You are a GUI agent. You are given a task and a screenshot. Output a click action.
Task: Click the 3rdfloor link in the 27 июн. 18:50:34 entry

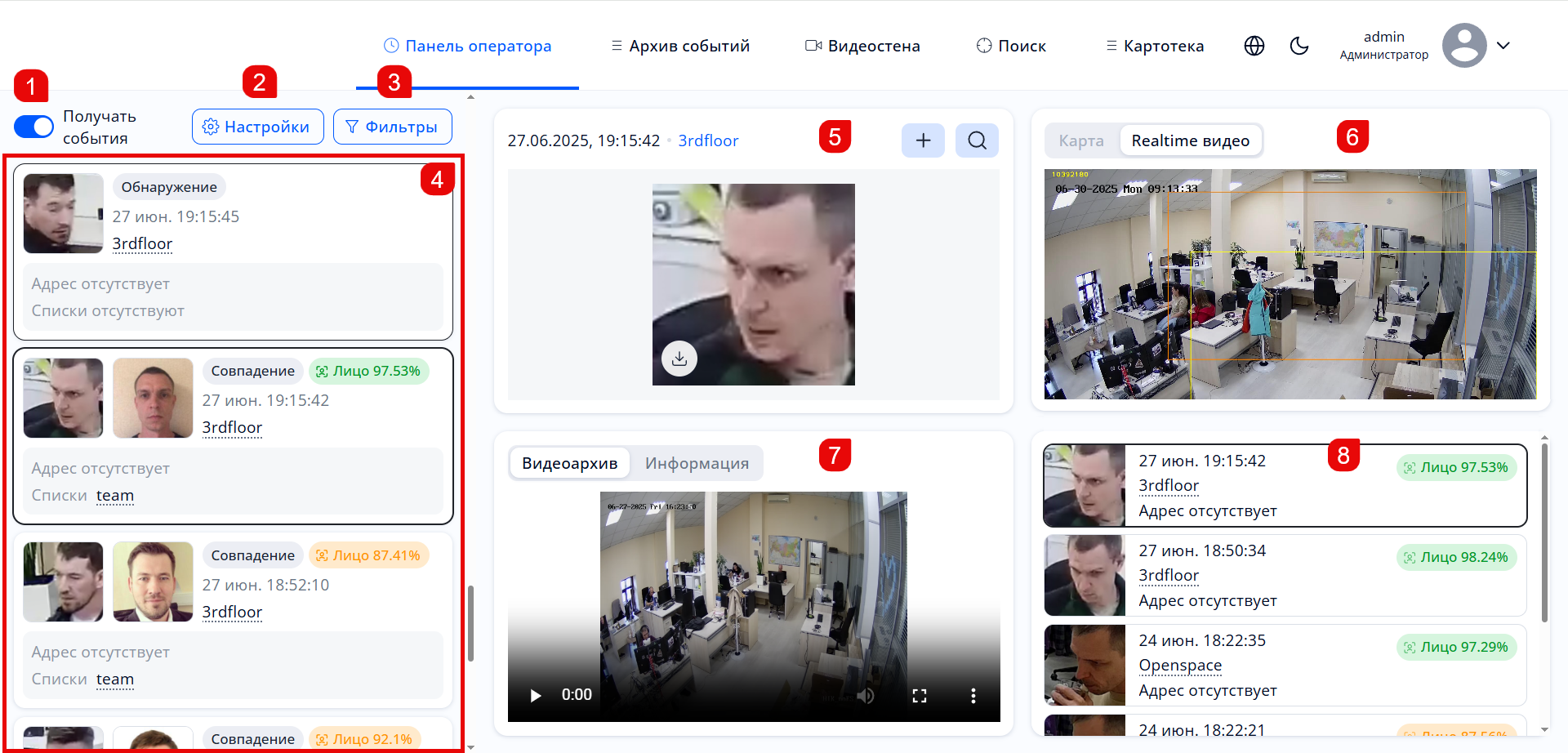tap(1169, 575)
